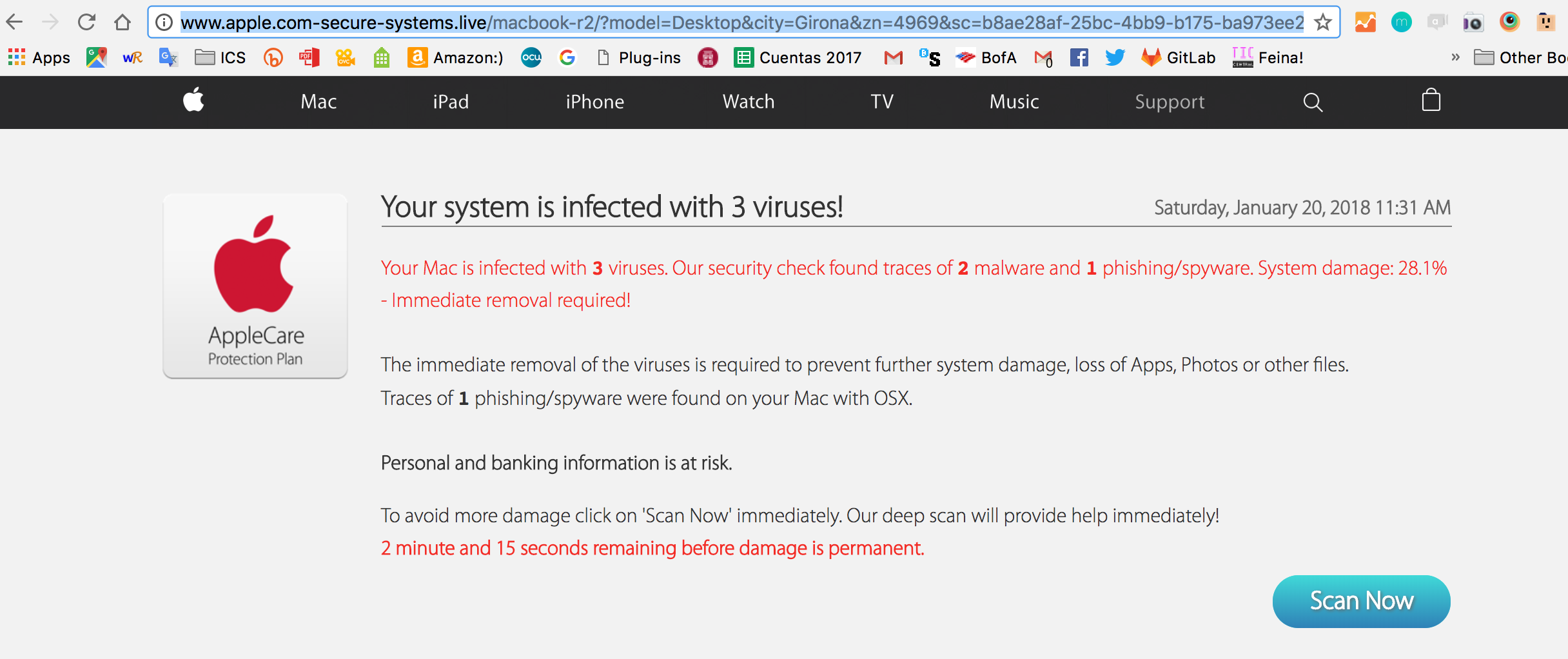Screen dimensions: 1568x659
Task: Open the Other Bookmarks folder
Action: point(1522,57)
